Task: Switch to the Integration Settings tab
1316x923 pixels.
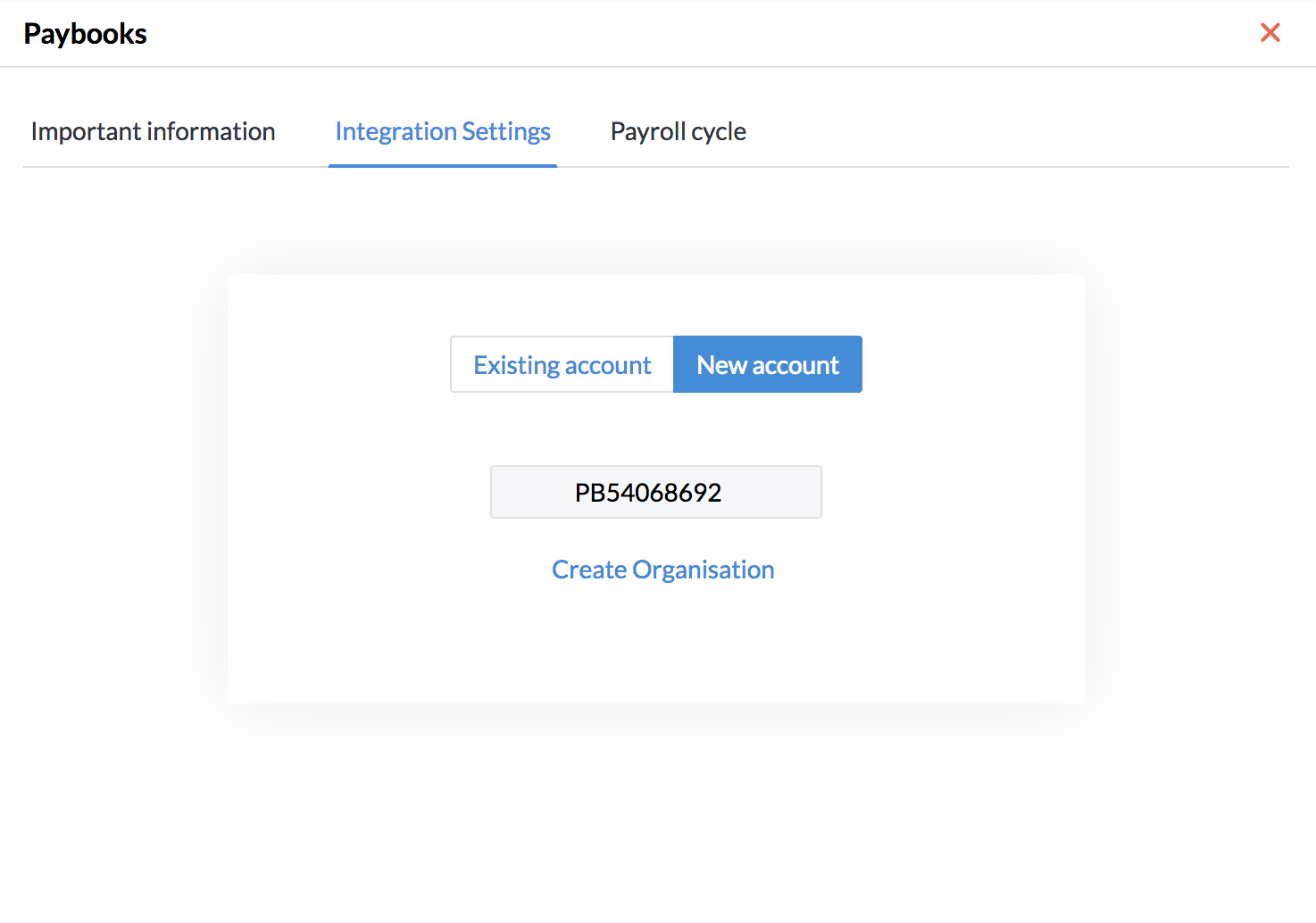Action: [x=443, y=131]
